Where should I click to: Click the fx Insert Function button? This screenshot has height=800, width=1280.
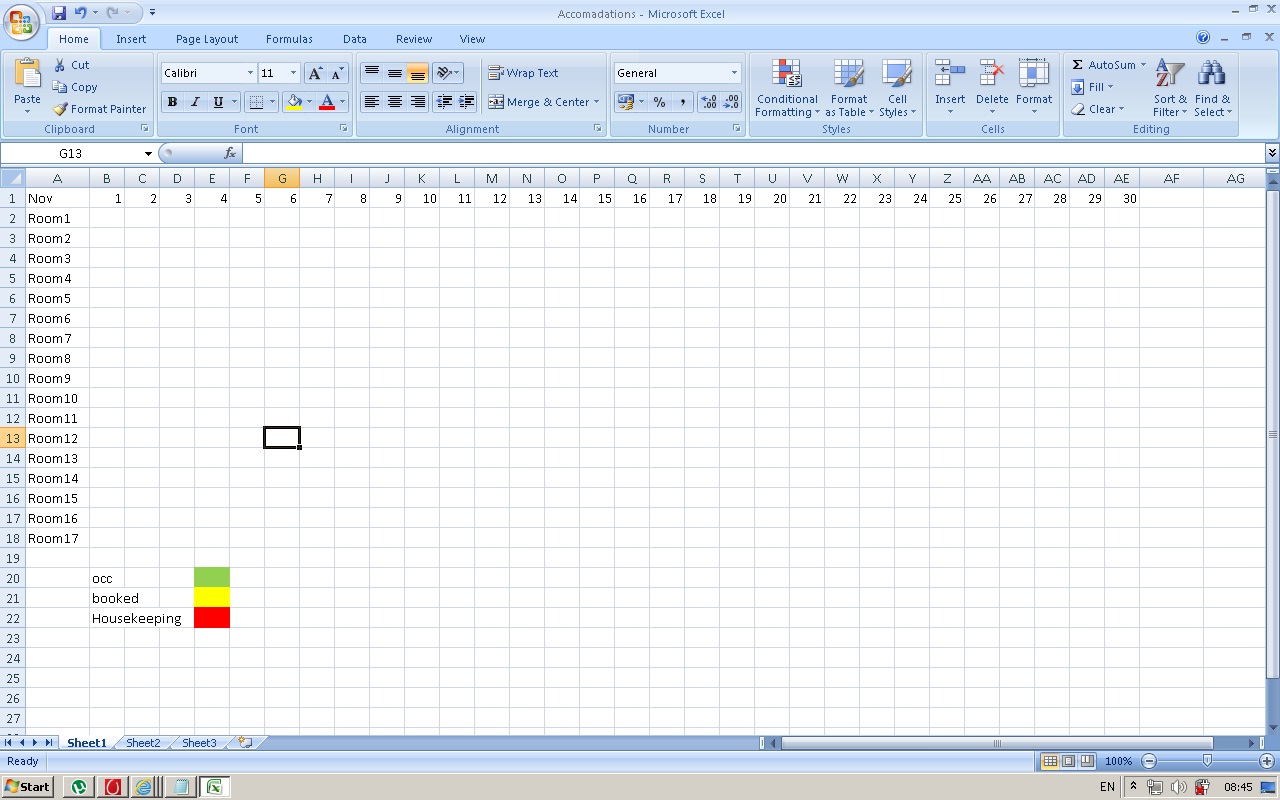pyautogui.click(x=230, y=153)
